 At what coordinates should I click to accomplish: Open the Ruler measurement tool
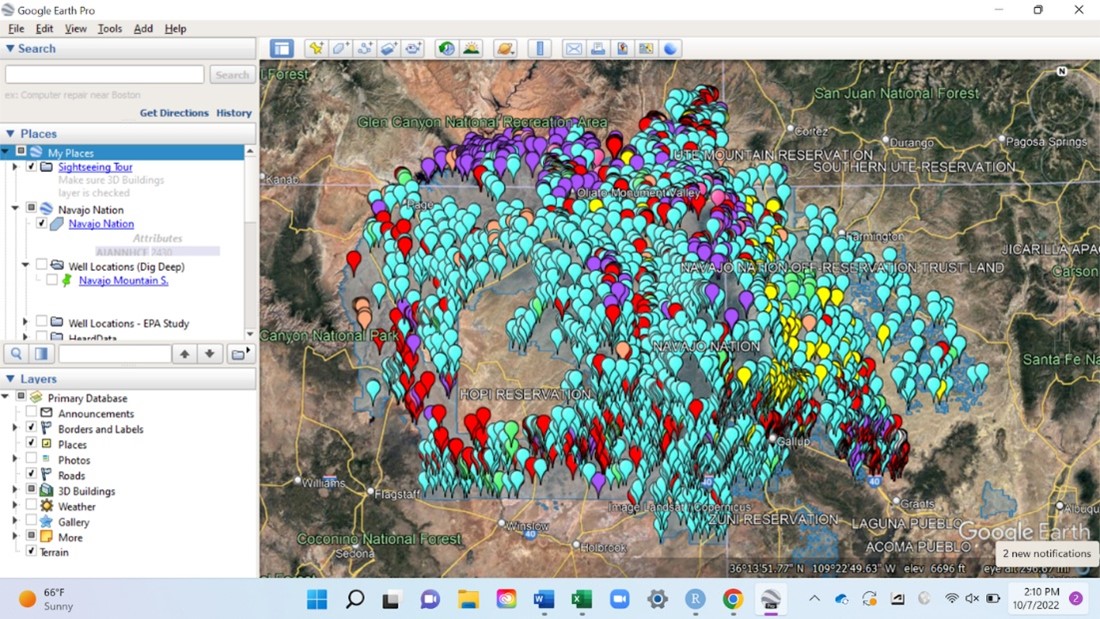pyautogui.click(x=540, y=48)
